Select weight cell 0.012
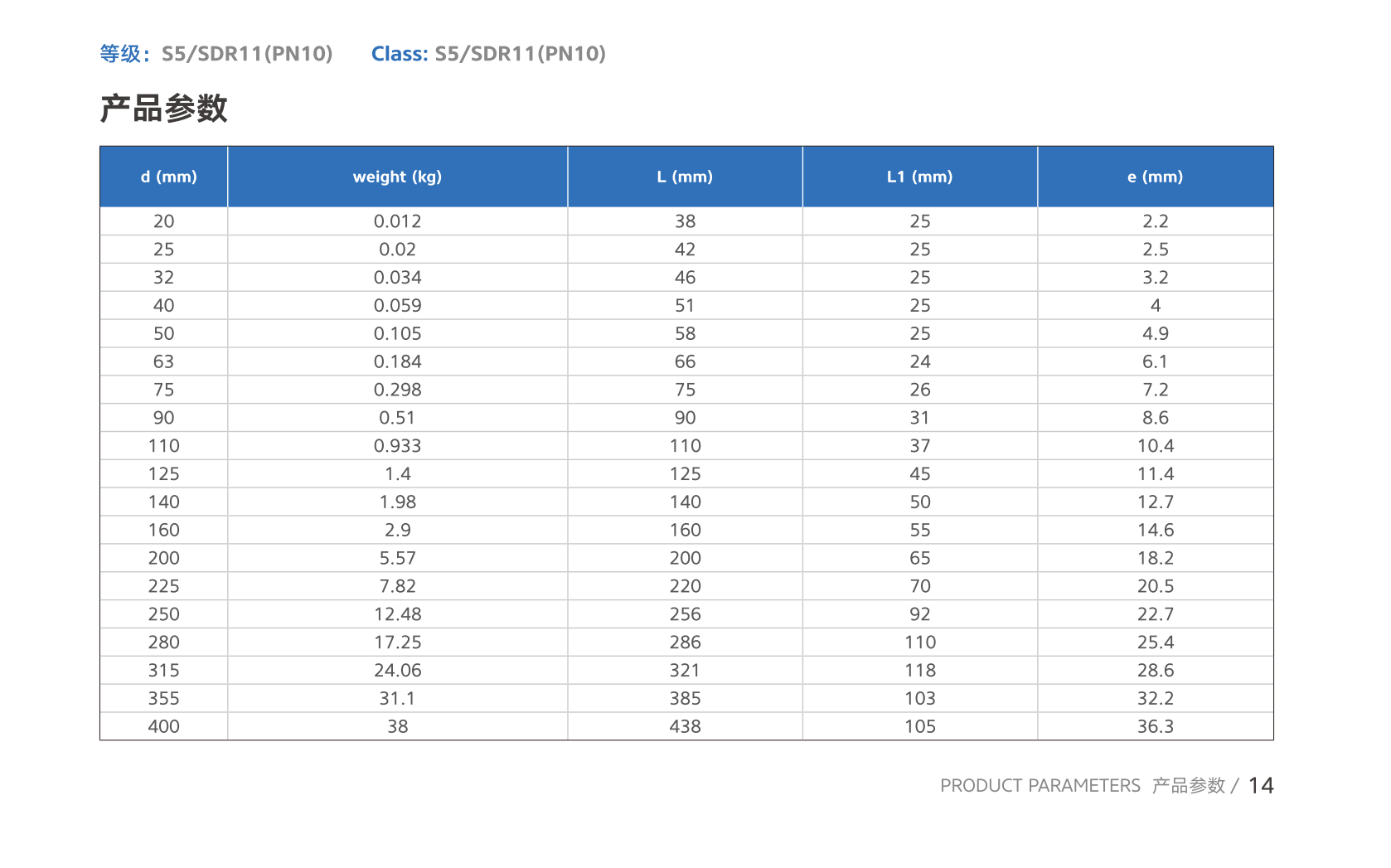Viewport: 1391px width, 868px height. pyautogui.click(x=398, y=221)
